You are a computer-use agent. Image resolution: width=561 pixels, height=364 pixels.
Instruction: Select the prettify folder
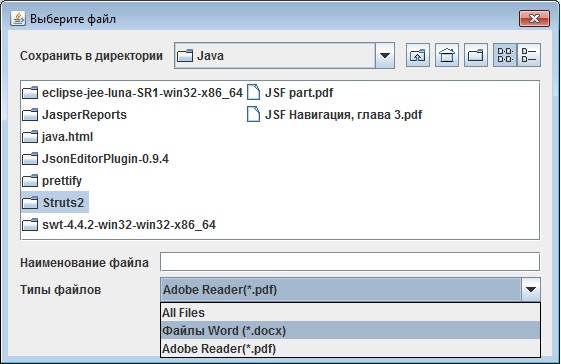click(x=52, y=181)
